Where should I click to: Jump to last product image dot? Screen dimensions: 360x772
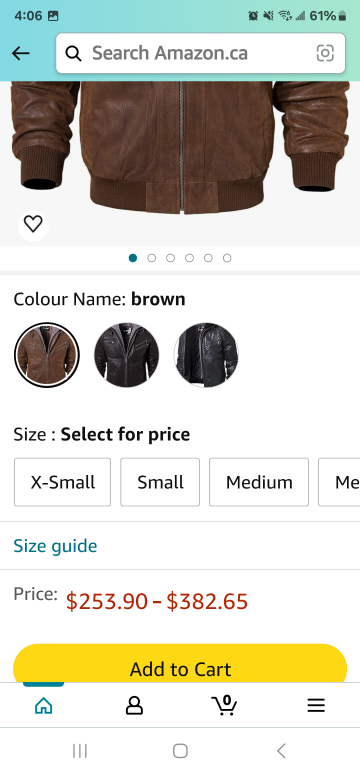point(227,258)
